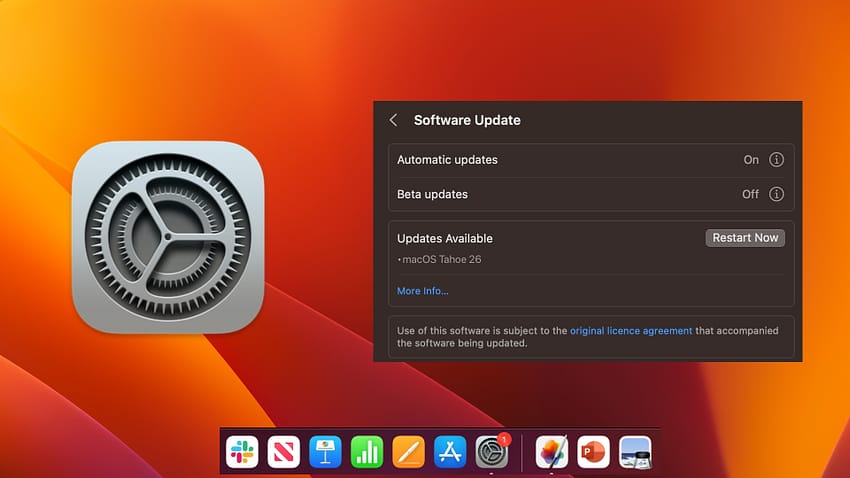Click the large System Settings gear icon

168,237
